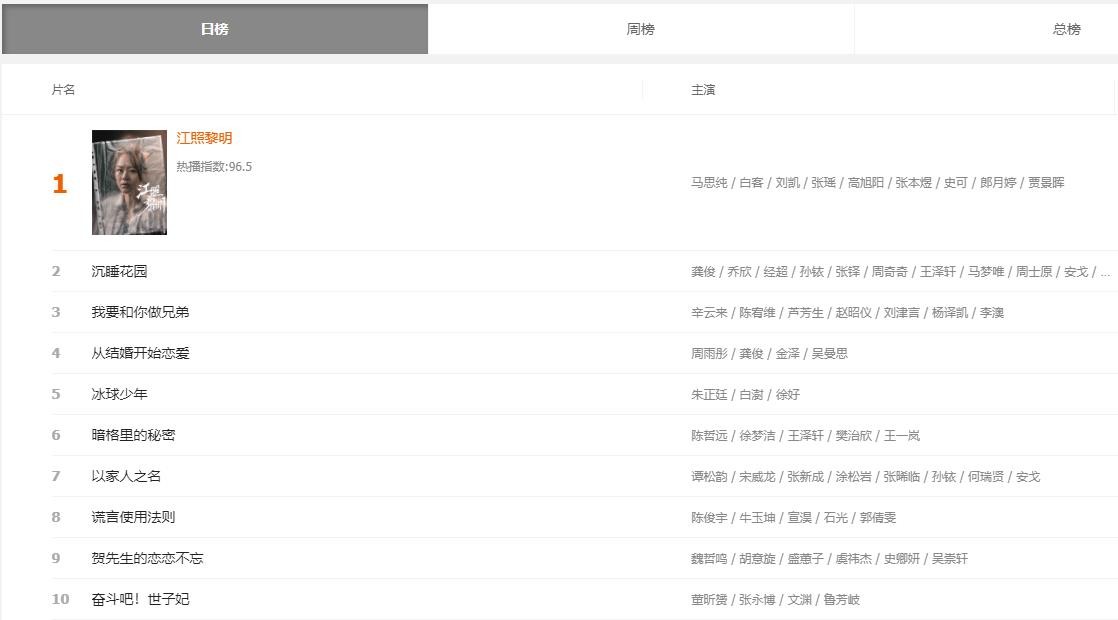Open the 周榜 weekly ranking tab

click(x=640, y=29)
